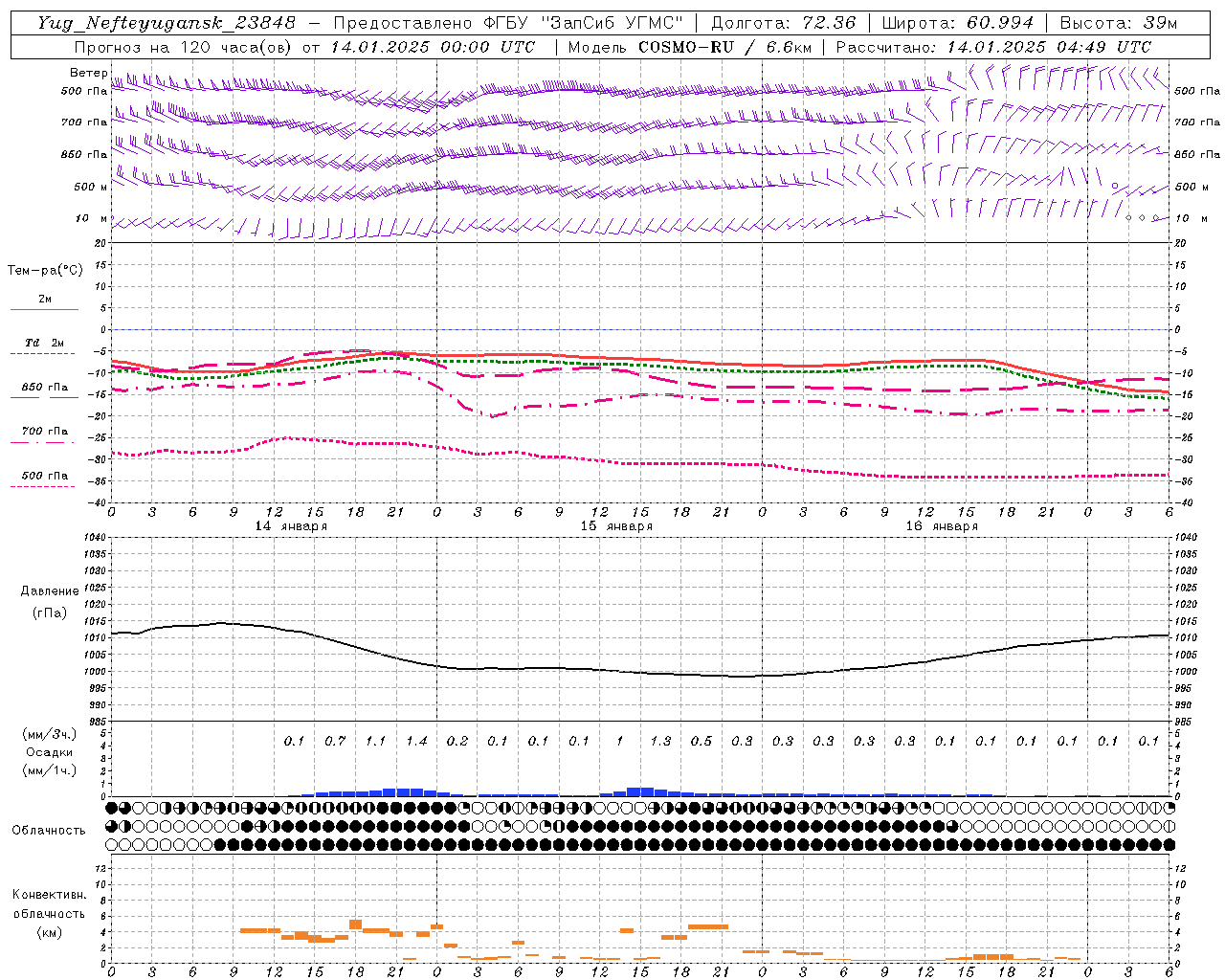The height and width of the screenshot is (980, 1225).
Task: Click the station title Yug_Nefteyugansk_23848
Action: tap(167, 23)
